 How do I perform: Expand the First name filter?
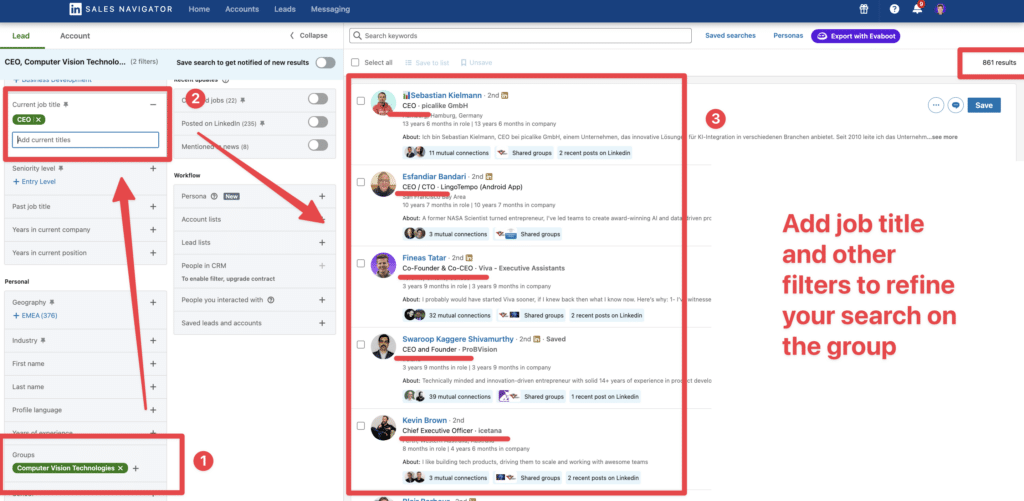pyautogui.click(x=153, y=363)
